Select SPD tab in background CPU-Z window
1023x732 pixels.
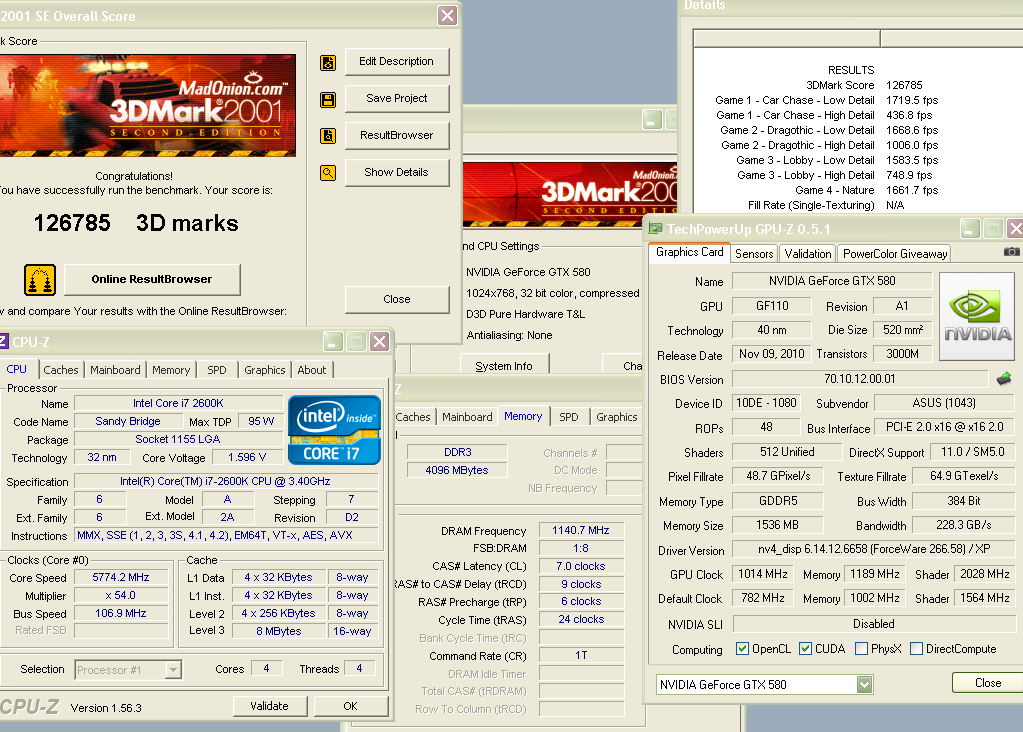click(x=568, y=417)
